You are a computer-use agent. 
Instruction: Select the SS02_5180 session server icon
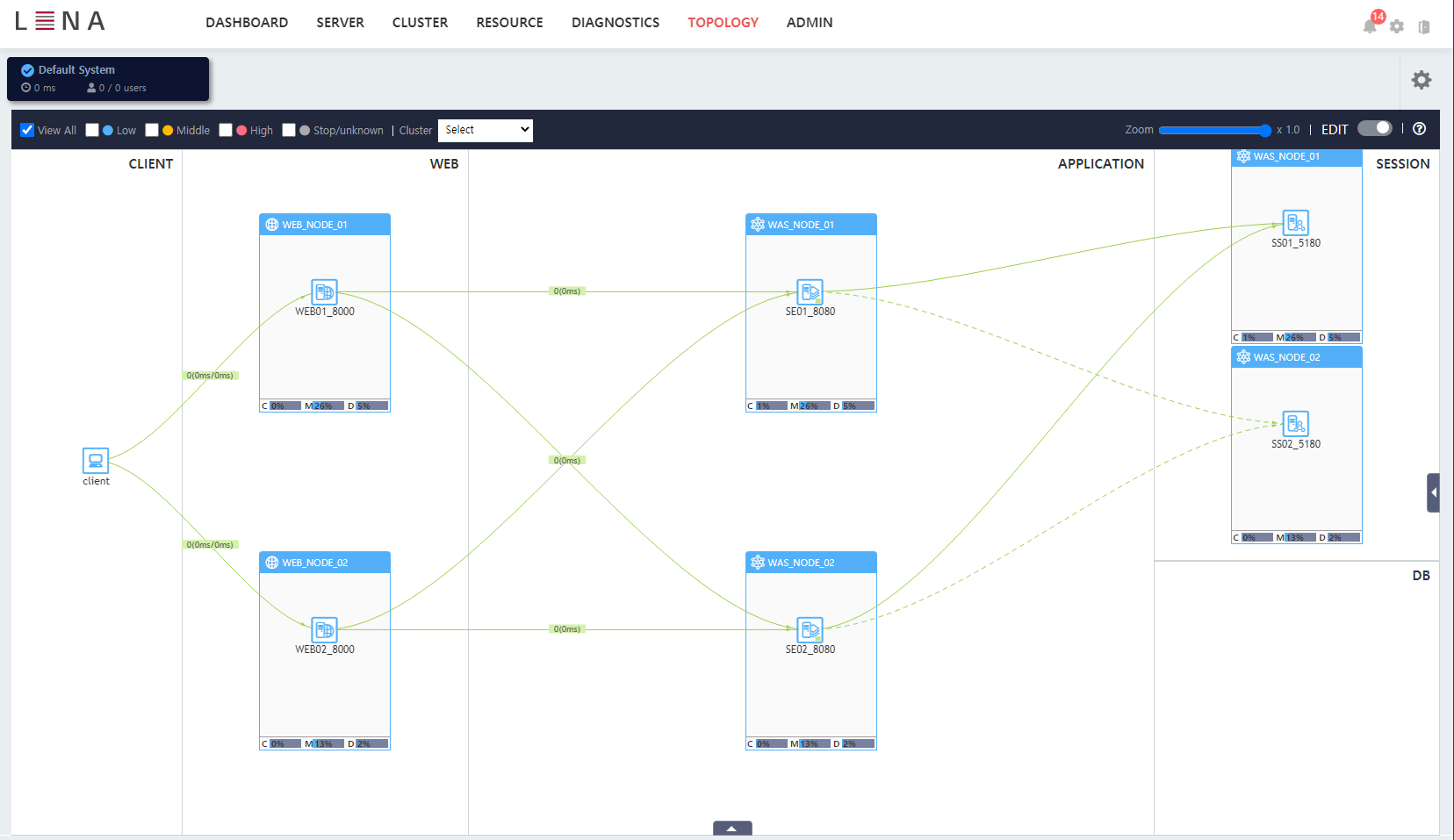(1295, 424)
